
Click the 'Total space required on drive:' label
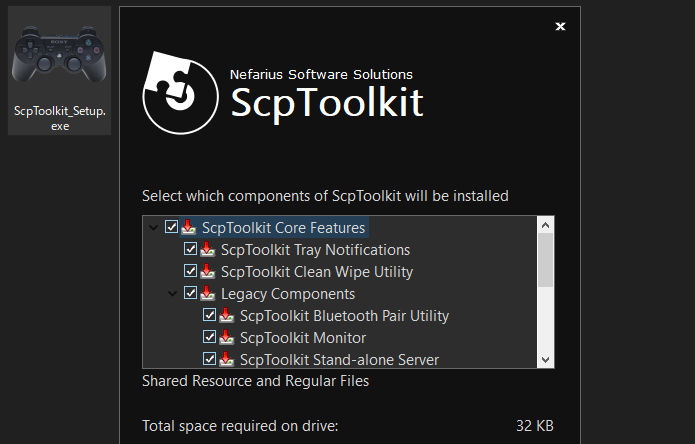240,426
